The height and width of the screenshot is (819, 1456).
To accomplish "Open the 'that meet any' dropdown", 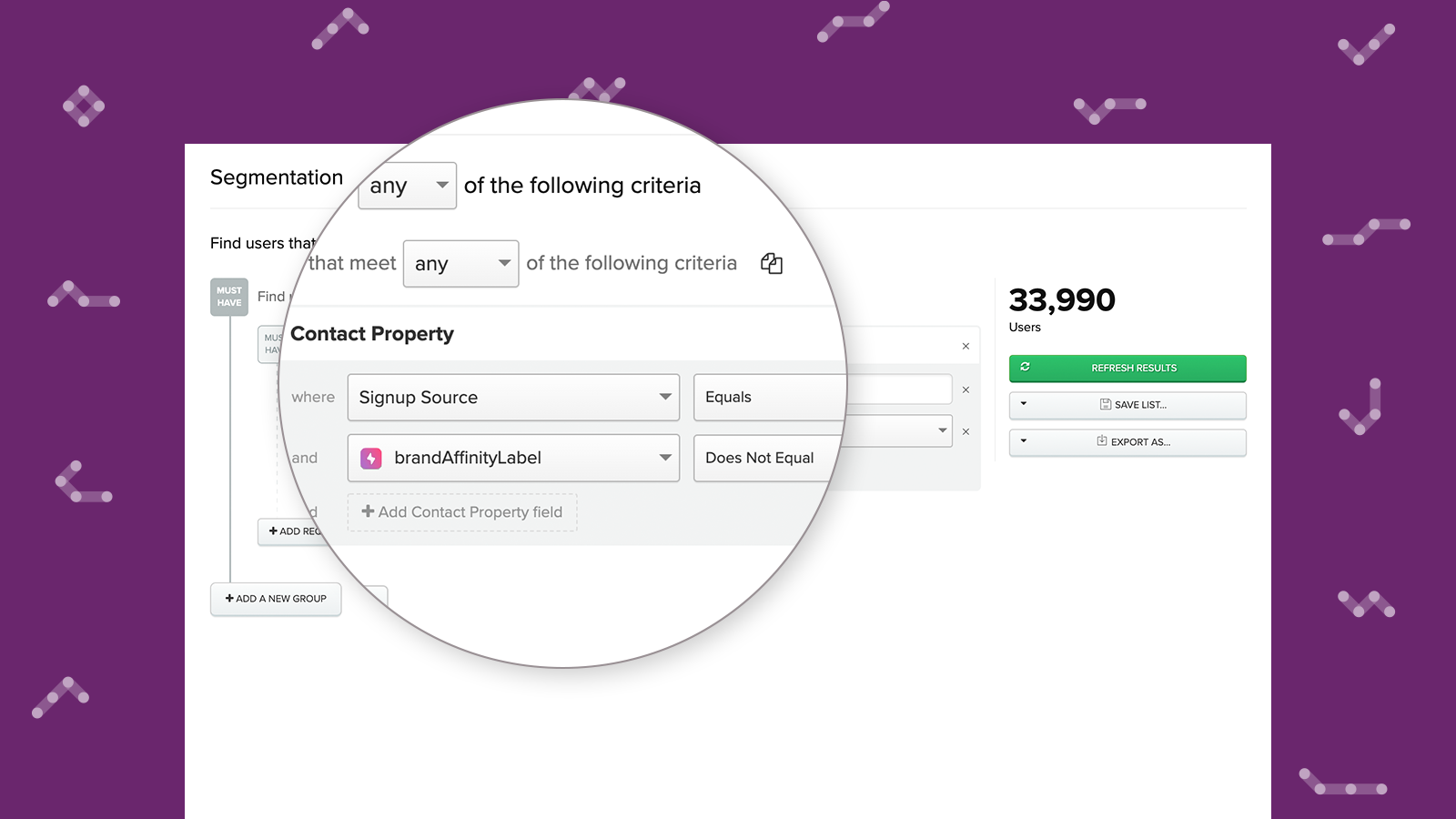I will tap(460, 264).
